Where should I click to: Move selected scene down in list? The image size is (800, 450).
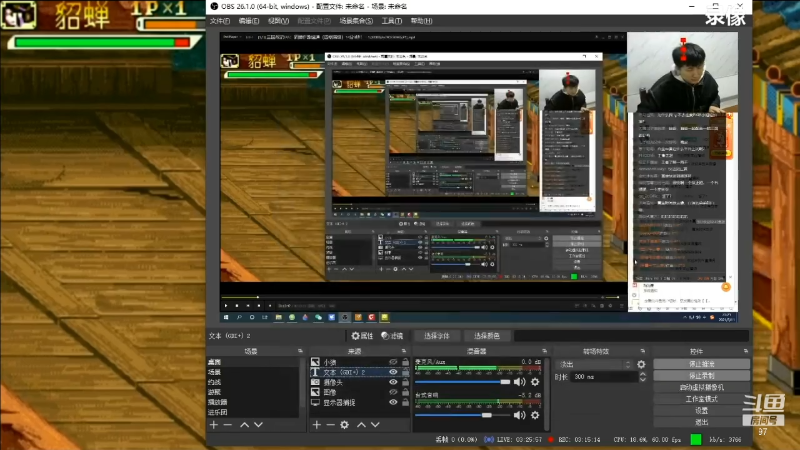(x=259, y=424)
